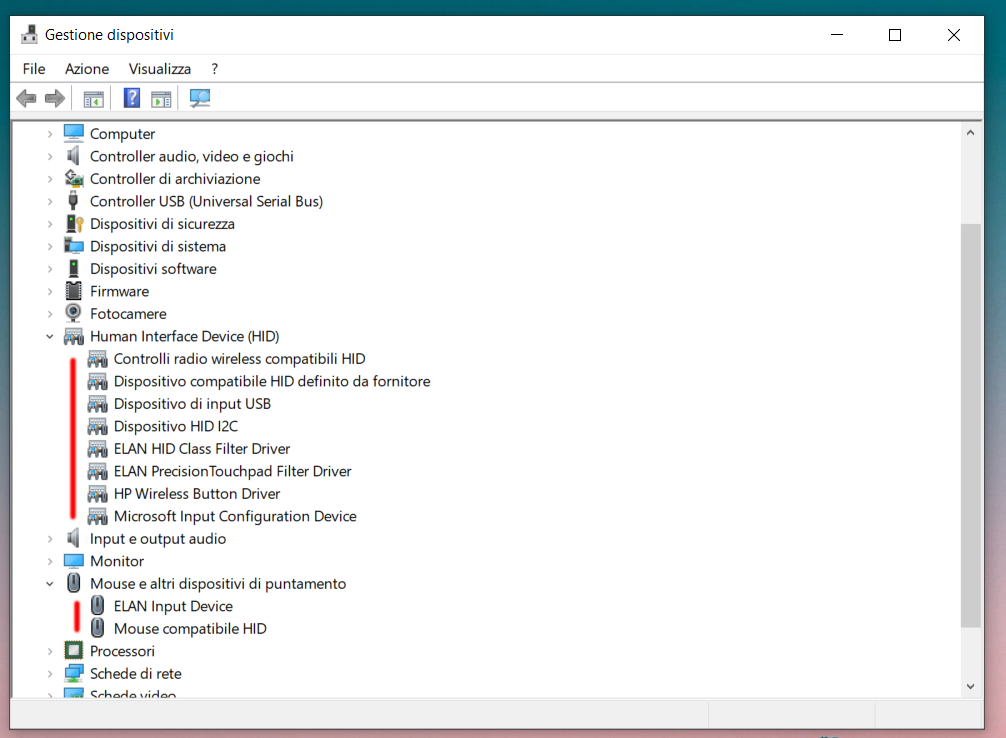Screen dimensions: 1006x738
Task: Expand Controller audio, video e giochi
Action: pyautogui.click(x=50, y=157)
